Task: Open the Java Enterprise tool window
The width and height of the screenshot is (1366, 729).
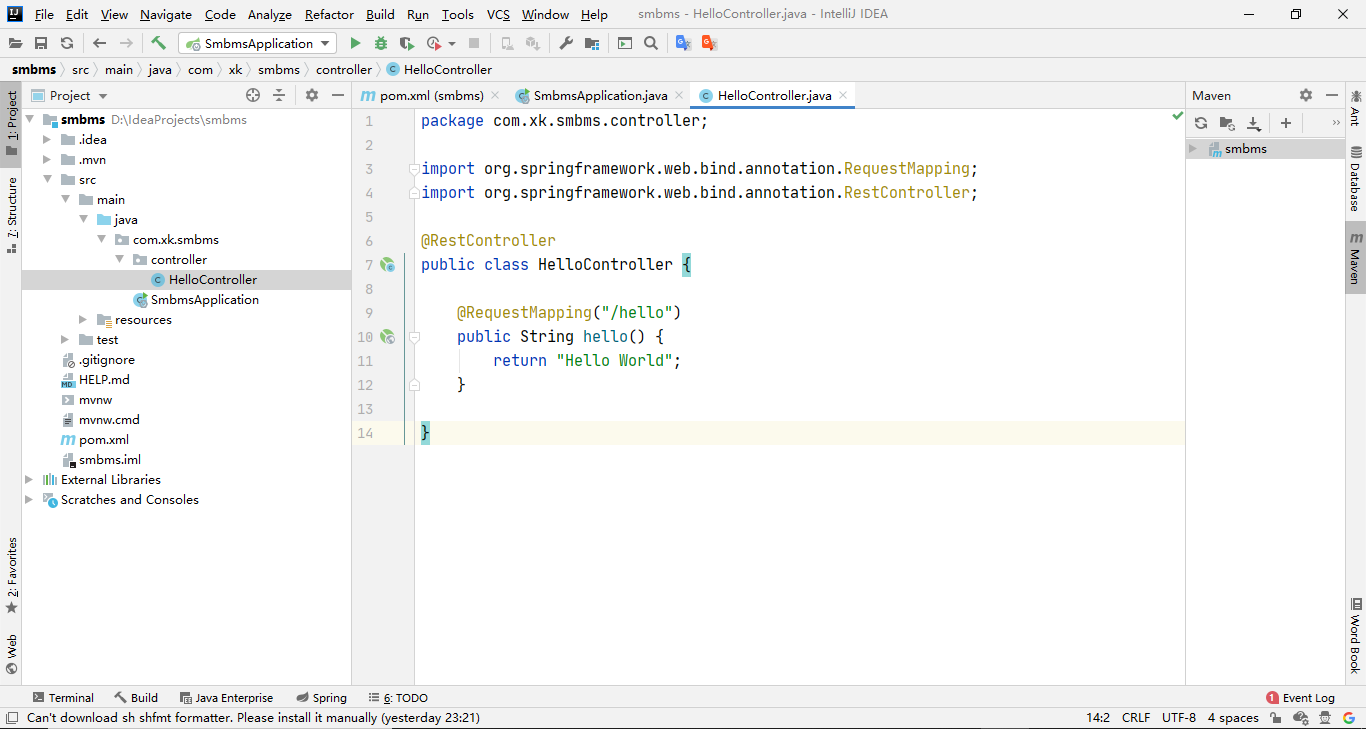Action: pyautogui.click(x=226, y=698)
